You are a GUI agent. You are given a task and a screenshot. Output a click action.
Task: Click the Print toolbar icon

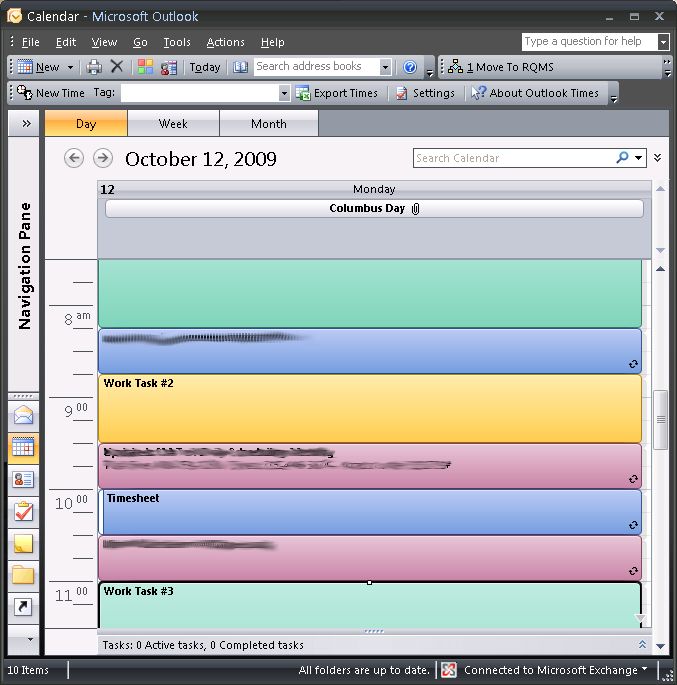tap(94, 67)
